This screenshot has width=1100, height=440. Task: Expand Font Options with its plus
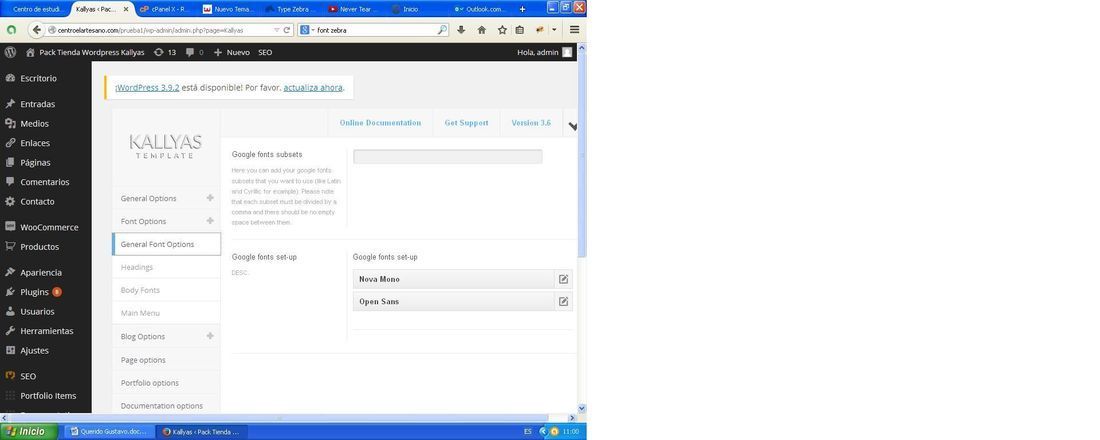tap(210, 221)
